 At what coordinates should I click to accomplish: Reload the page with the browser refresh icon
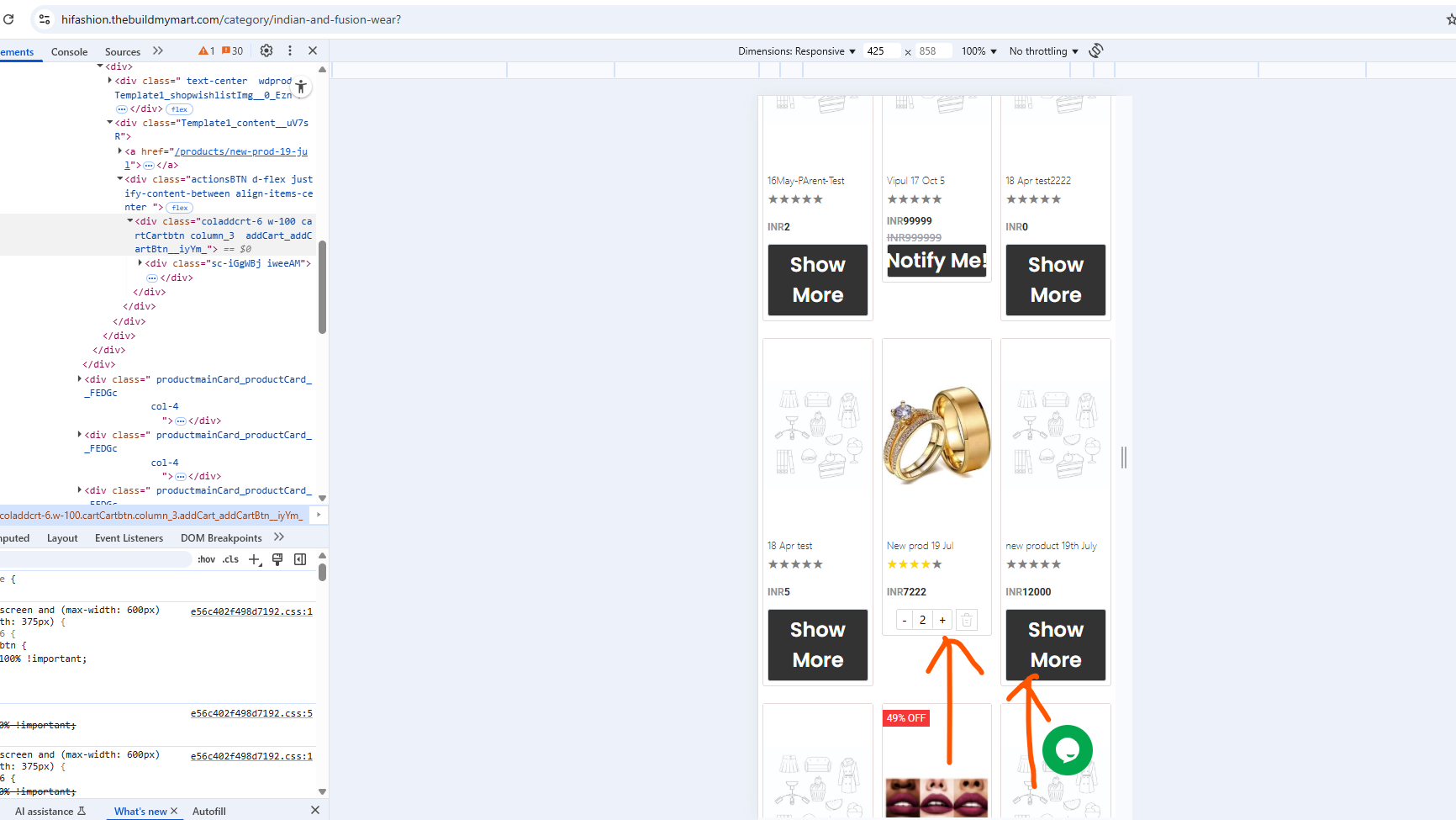click(x=8, y=19)
